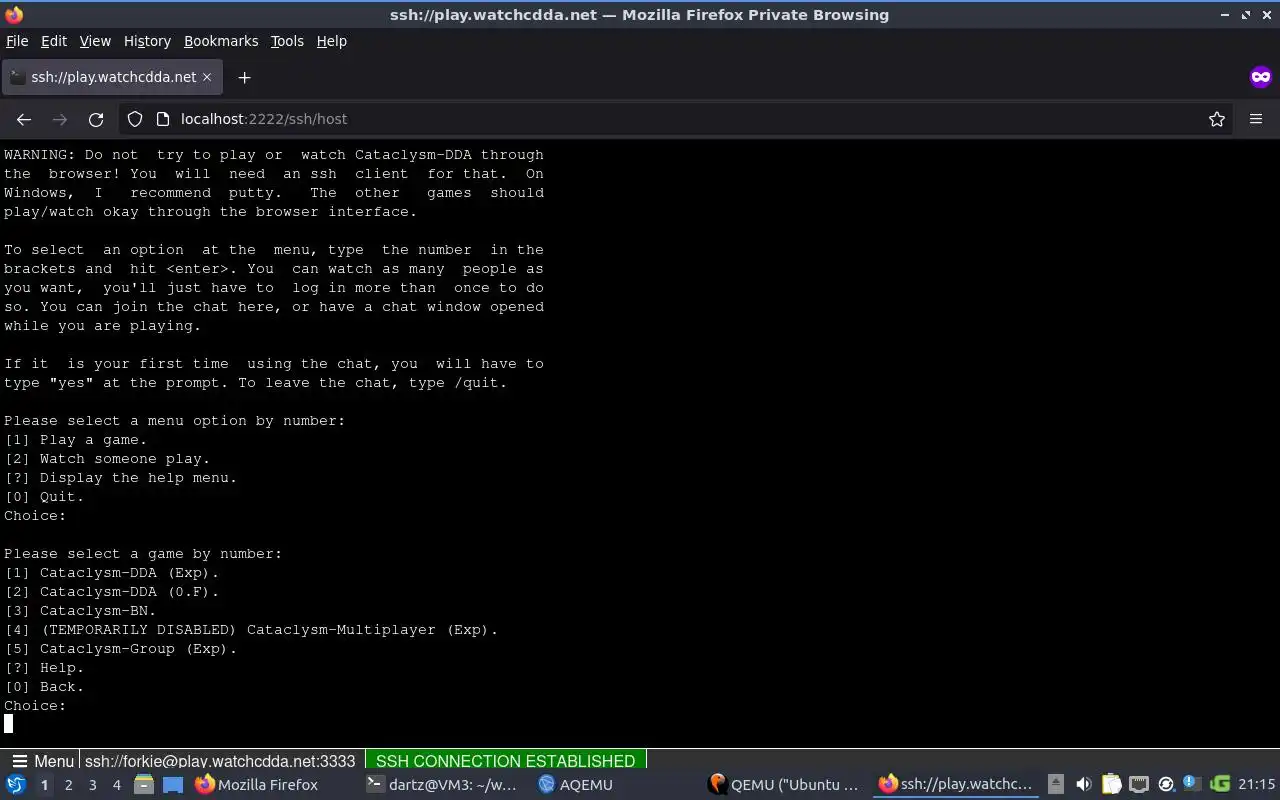This screenshot has width=1280, height=800.
Task: Switch to dartz@VM3 terminal taskbar window
Action: pyautogui.click(x=442, y=785)
